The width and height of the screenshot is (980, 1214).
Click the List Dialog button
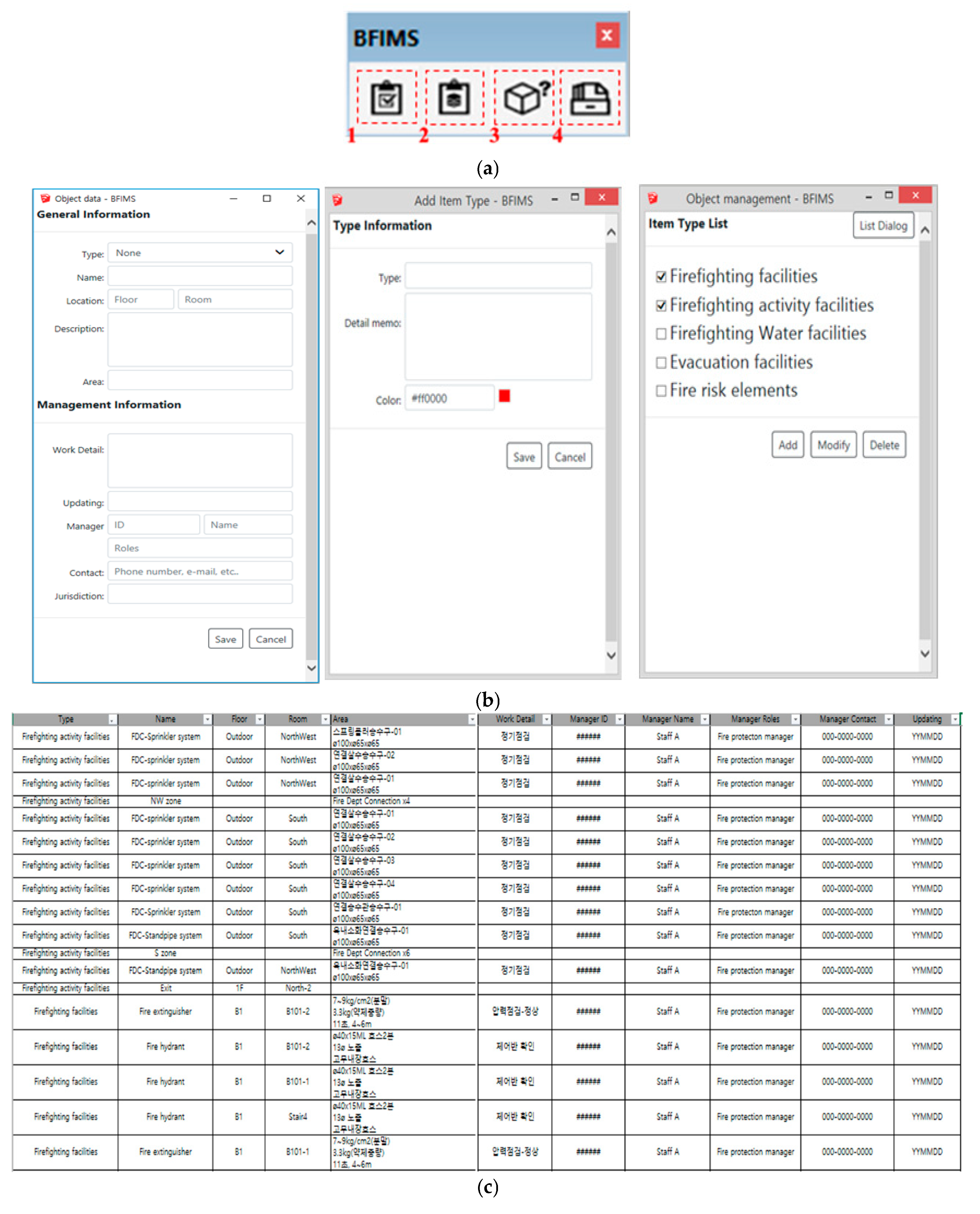(x=883, y=226)
